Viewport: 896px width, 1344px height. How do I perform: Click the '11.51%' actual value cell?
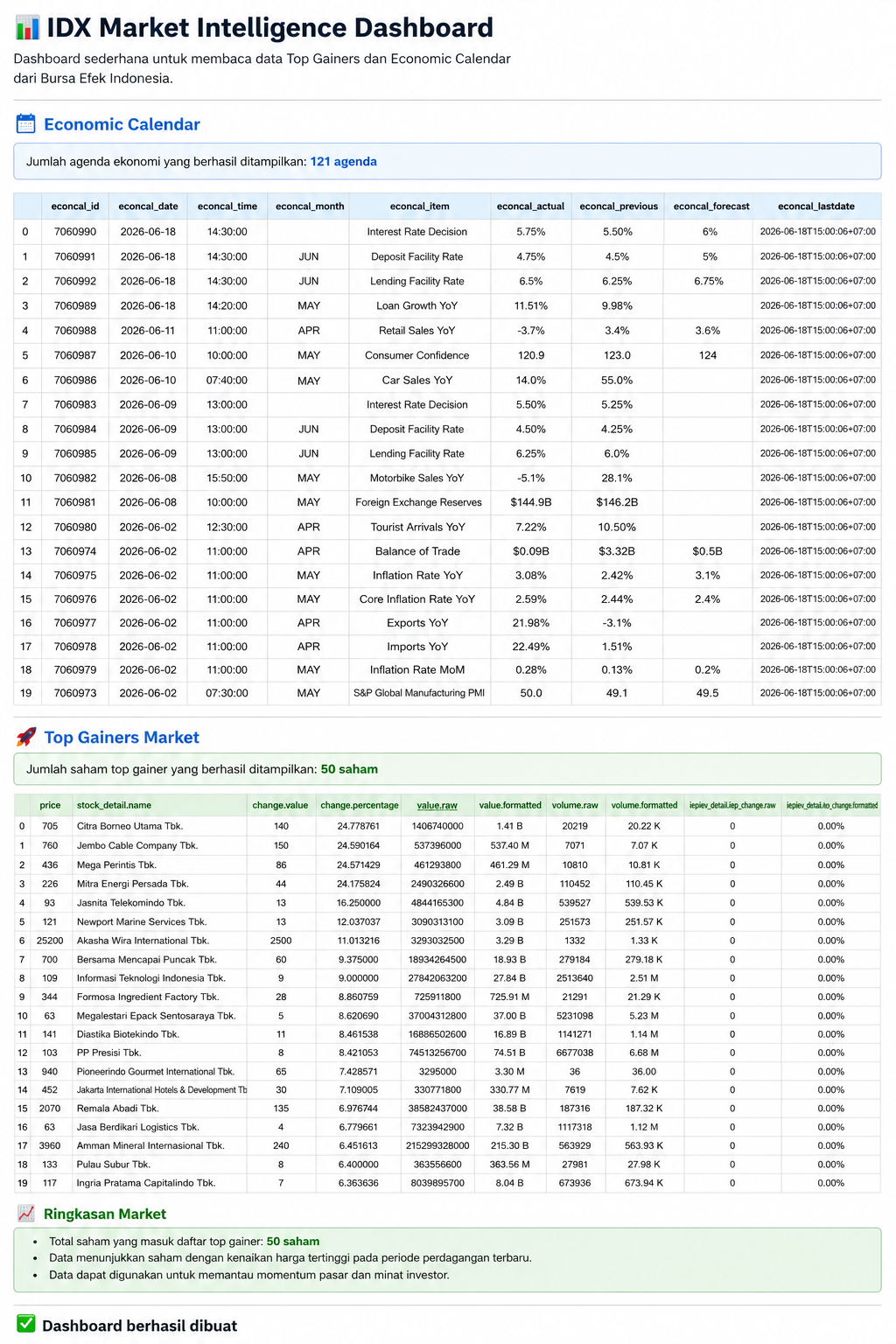(531, 306)
